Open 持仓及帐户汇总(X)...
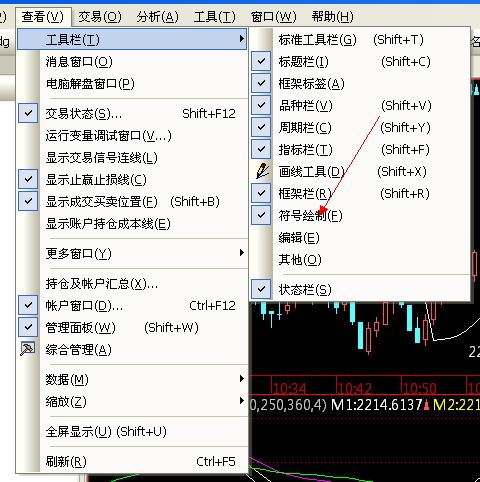The image size is (480, 482). [132, 283]
